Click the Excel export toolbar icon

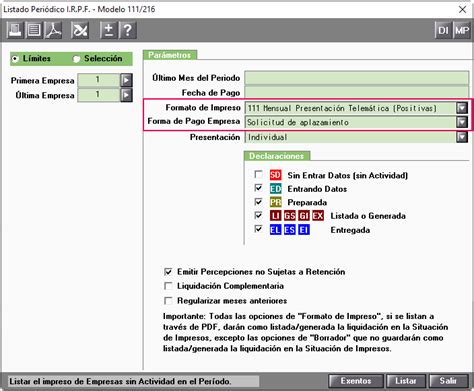click(x=80, y=30)
